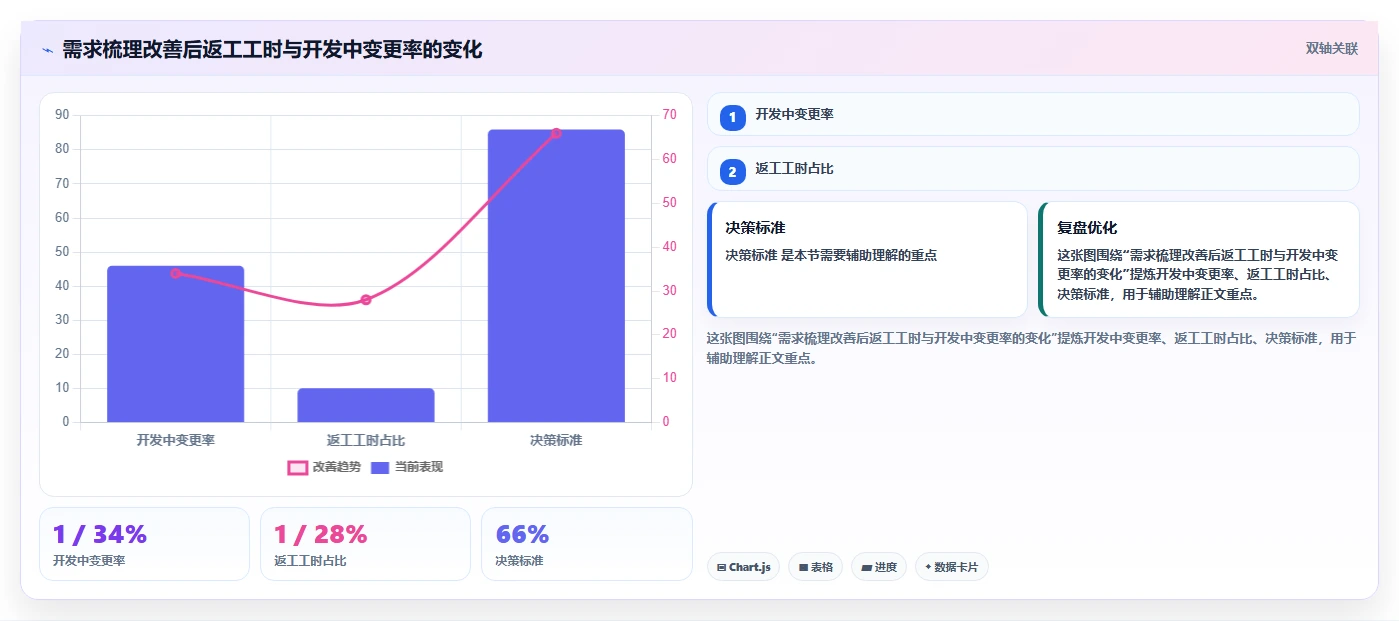
Task: Click the number 1 badge
Action: [x=732, y=117]
